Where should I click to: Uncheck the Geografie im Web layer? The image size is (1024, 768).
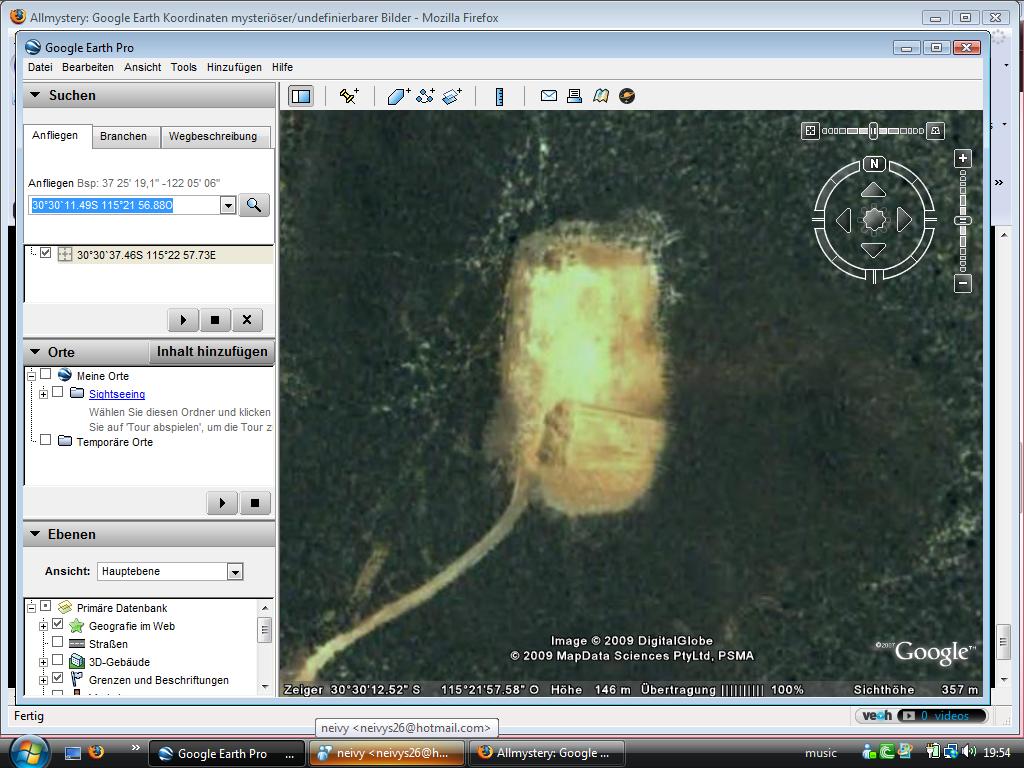coord(58,625)
